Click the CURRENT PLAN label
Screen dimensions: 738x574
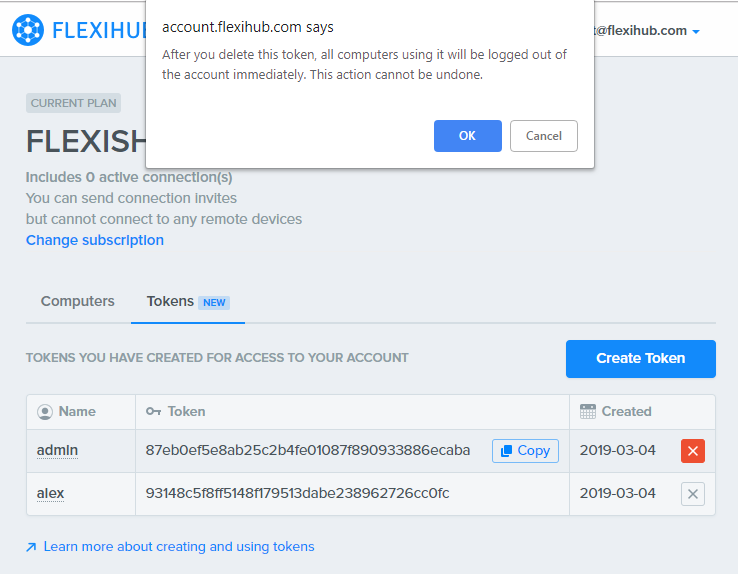coord(73,103)
